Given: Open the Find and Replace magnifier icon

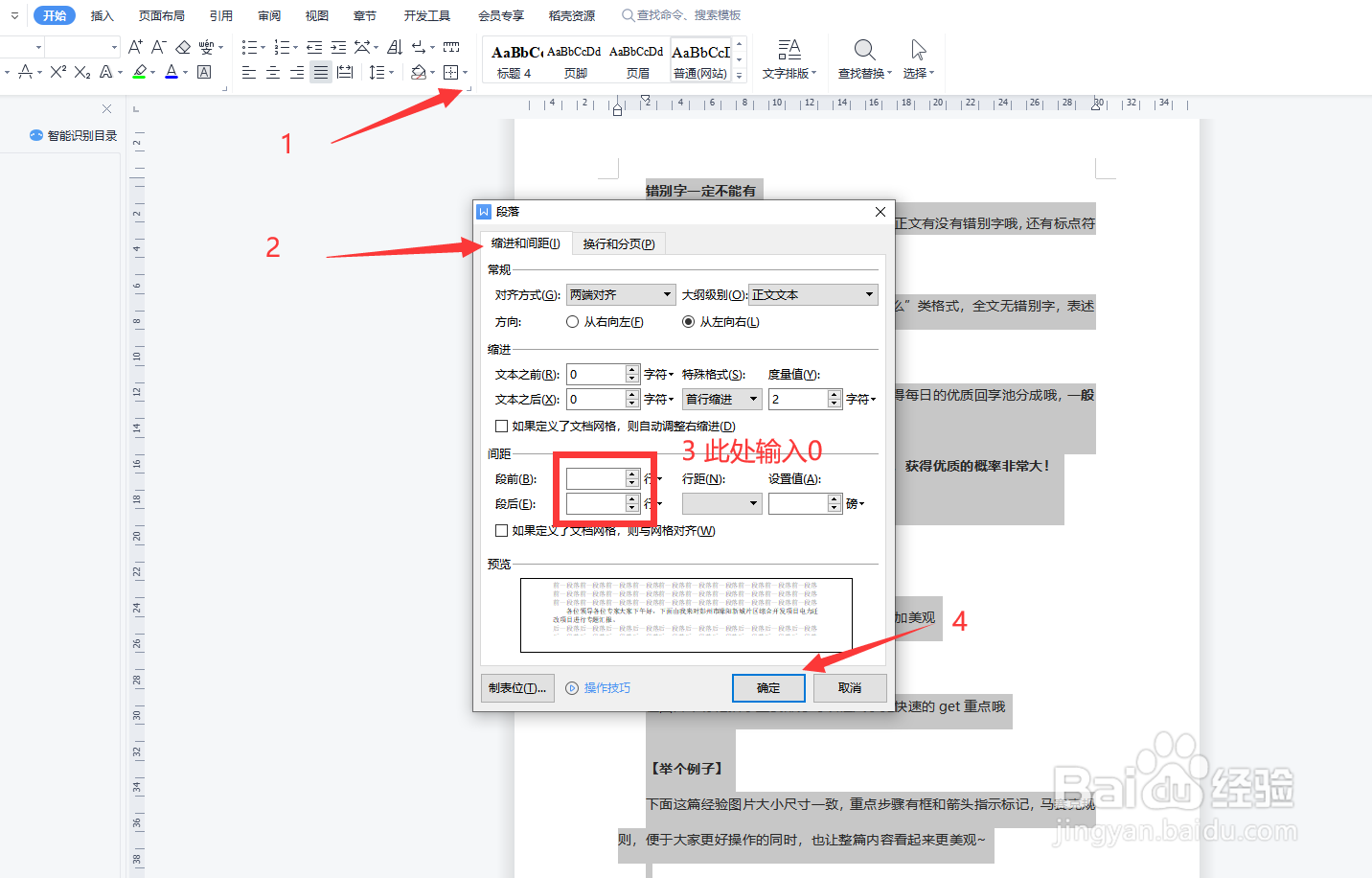Looking at the screenshot, I should pos(863,50).
